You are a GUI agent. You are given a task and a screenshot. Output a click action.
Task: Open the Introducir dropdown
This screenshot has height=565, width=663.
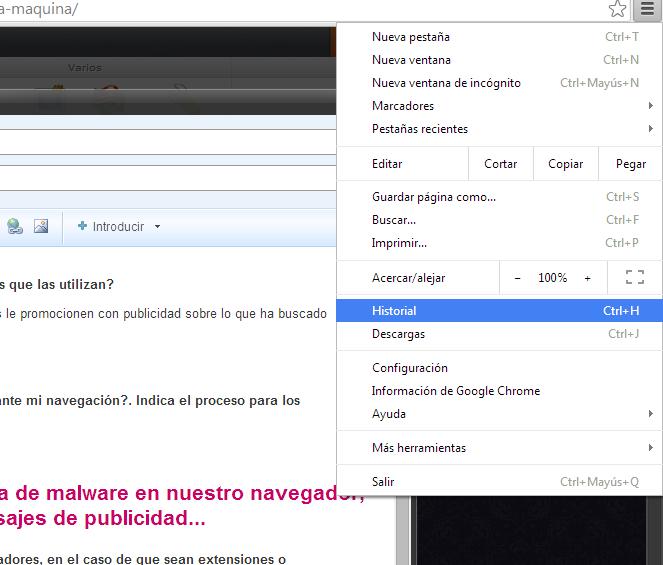coord(119,227)
